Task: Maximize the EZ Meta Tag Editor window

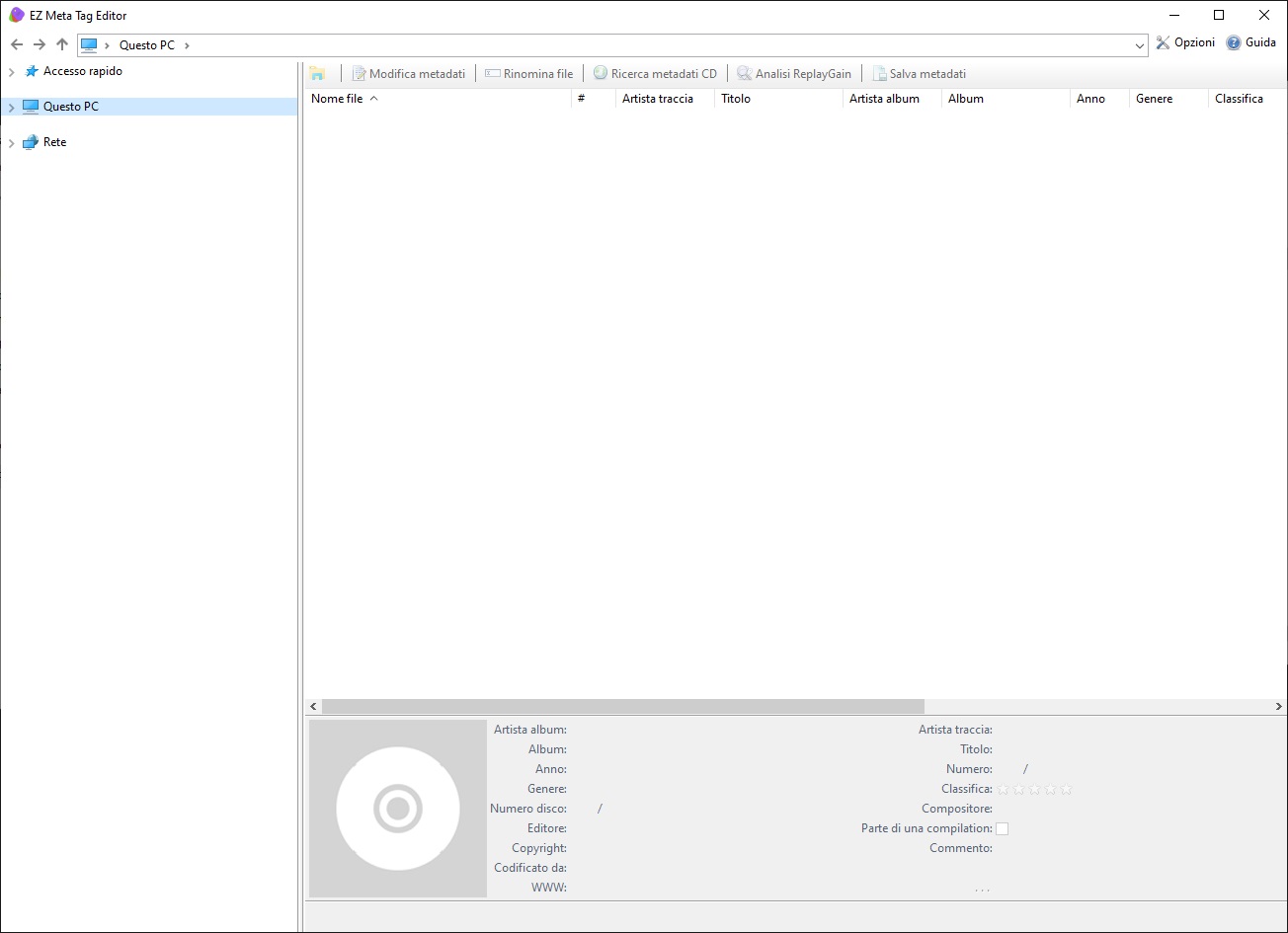Action: (x=1219, y=15)
